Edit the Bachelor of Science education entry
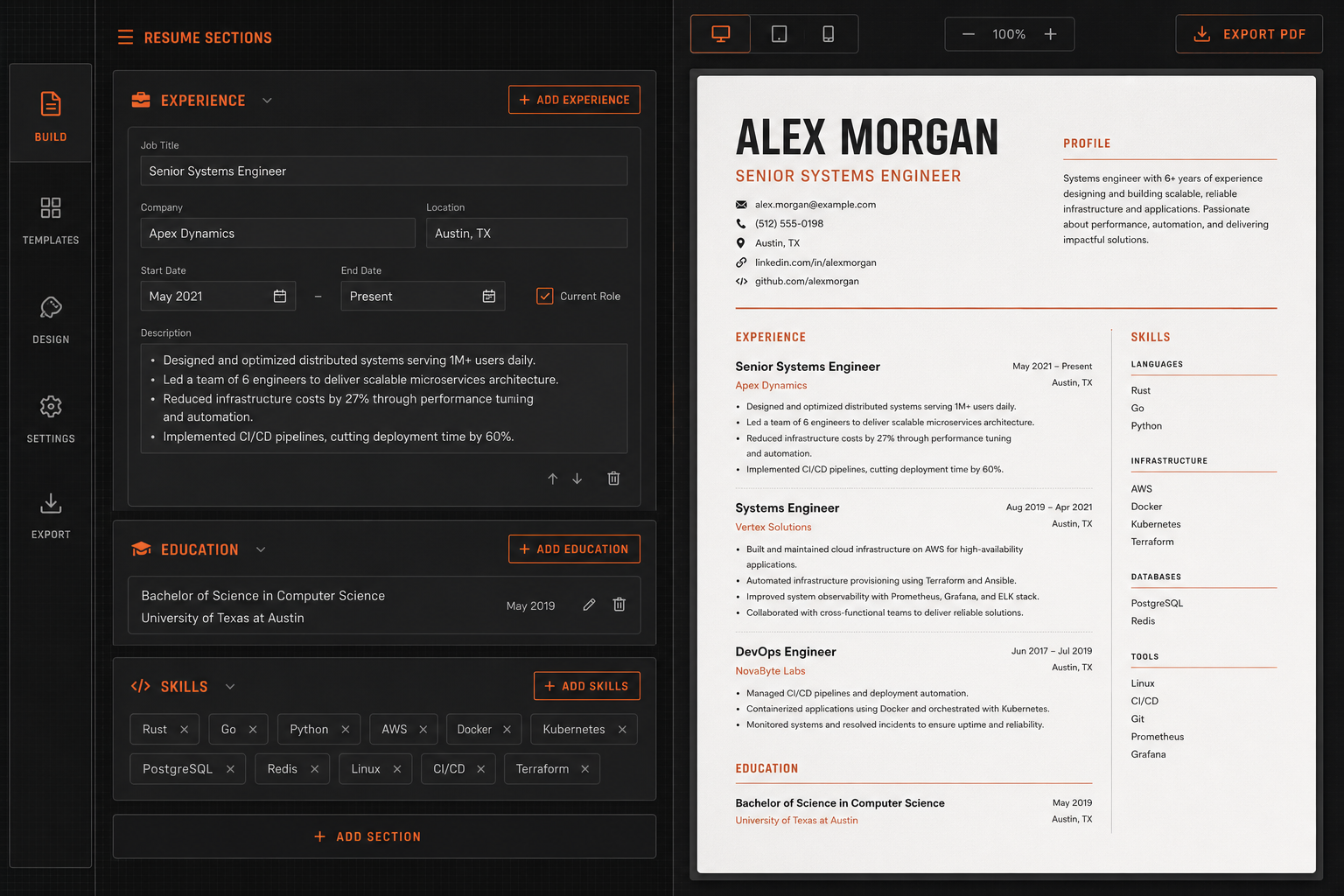This screenshot has width=1344, height=896. click(x=589, y=605)
